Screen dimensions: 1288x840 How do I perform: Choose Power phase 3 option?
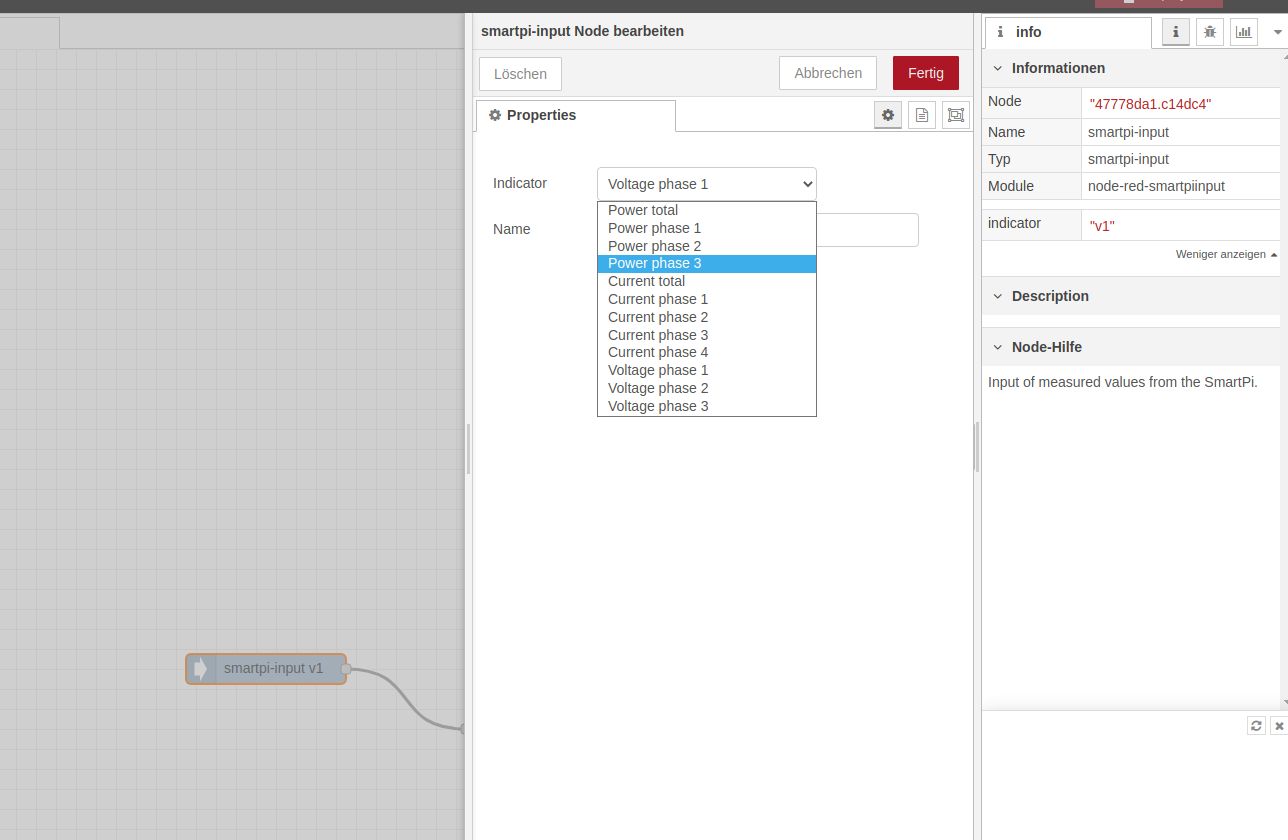(x=707, y=264)
